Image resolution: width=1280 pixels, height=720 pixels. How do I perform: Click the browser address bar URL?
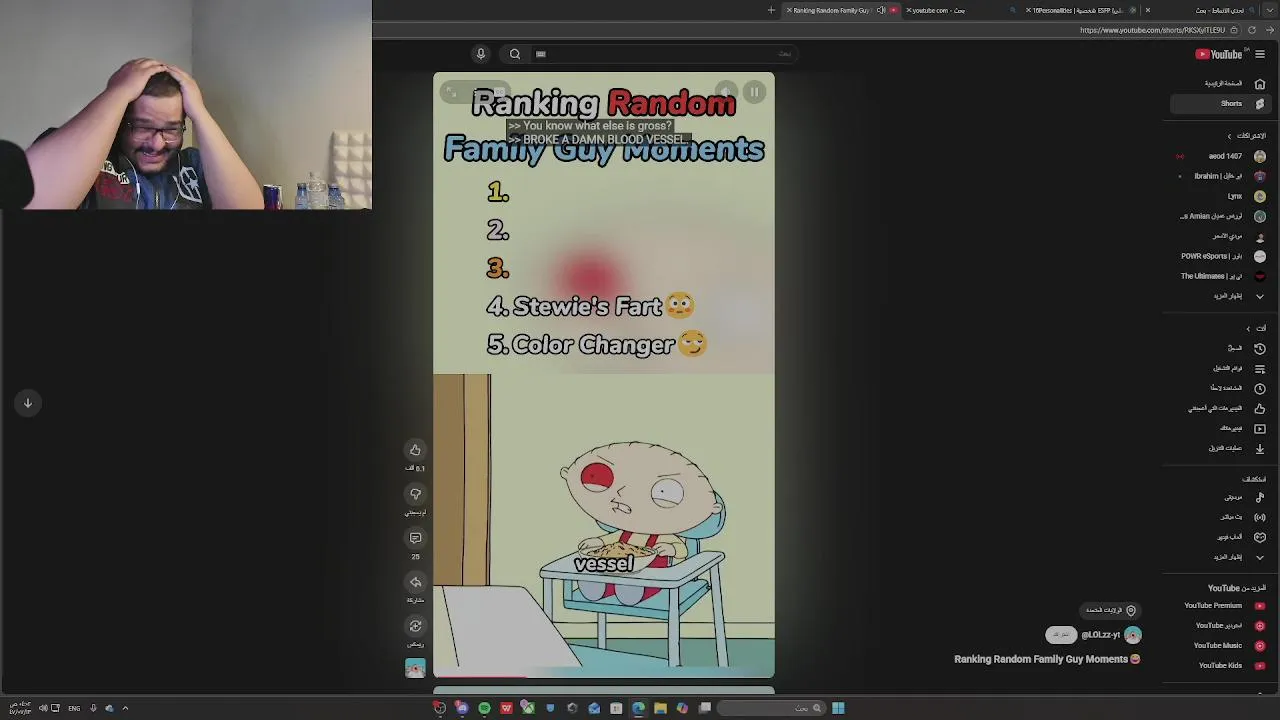pyautogui.click(x=1152, y=31)
